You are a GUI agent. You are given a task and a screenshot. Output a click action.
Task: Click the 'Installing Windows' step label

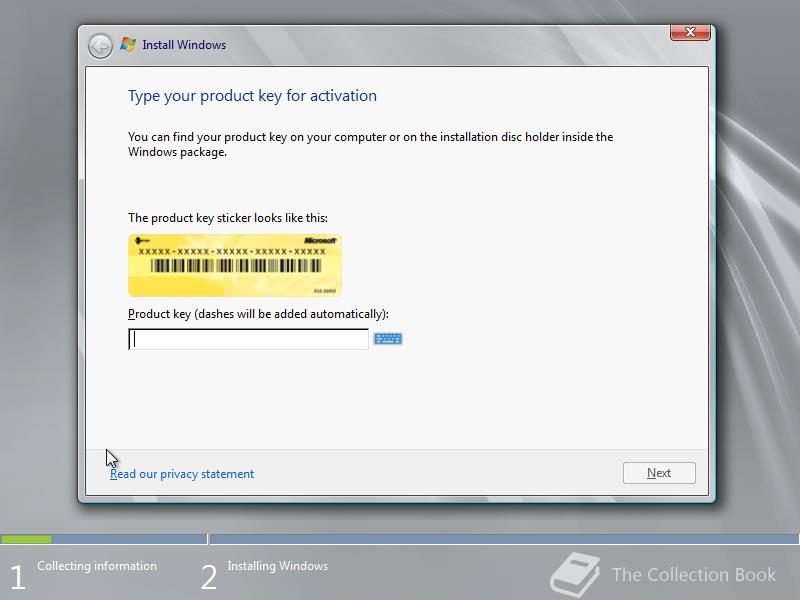tap(278, 566)
